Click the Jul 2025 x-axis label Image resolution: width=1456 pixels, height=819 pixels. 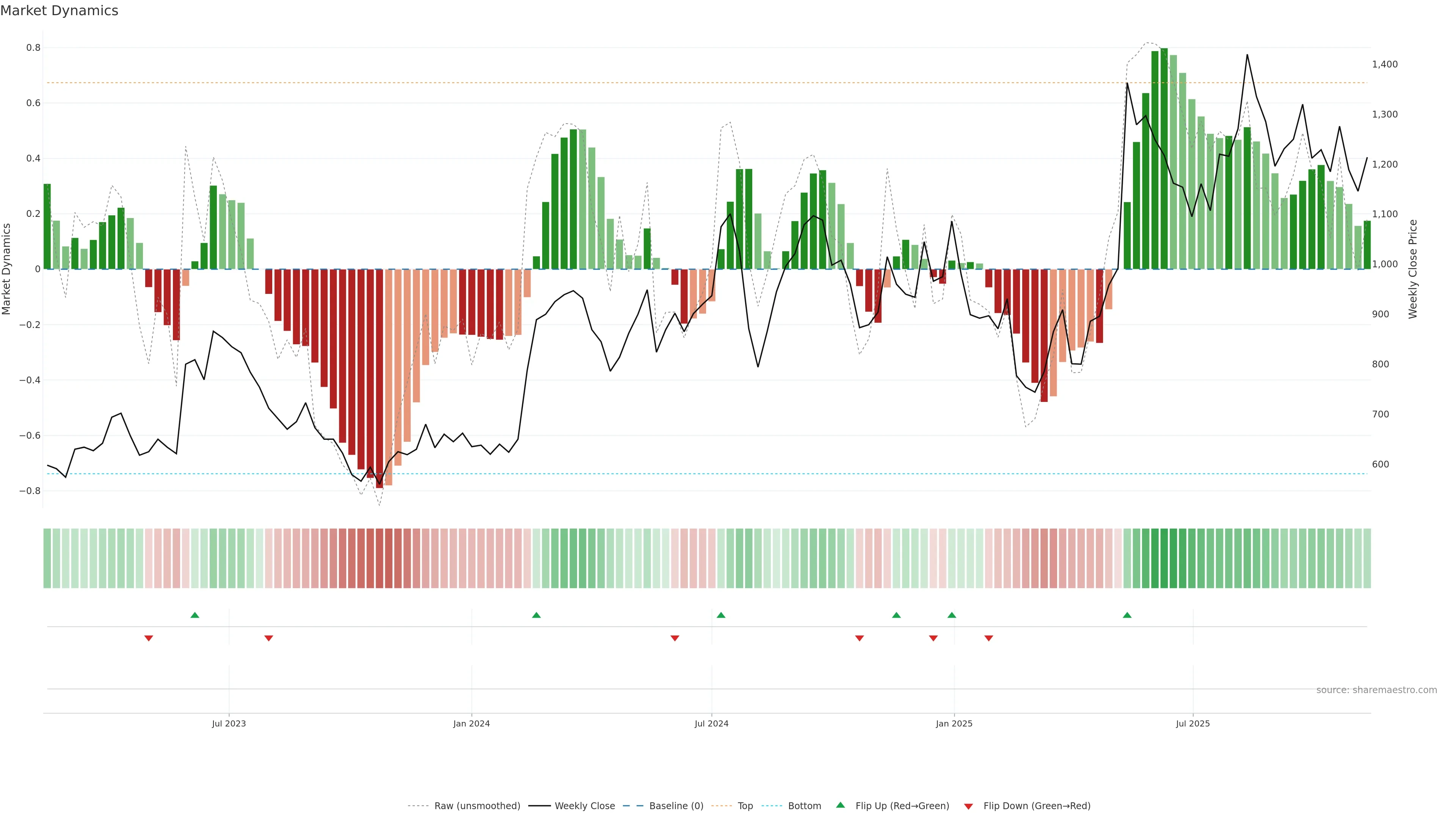(x=1192, y=723)
